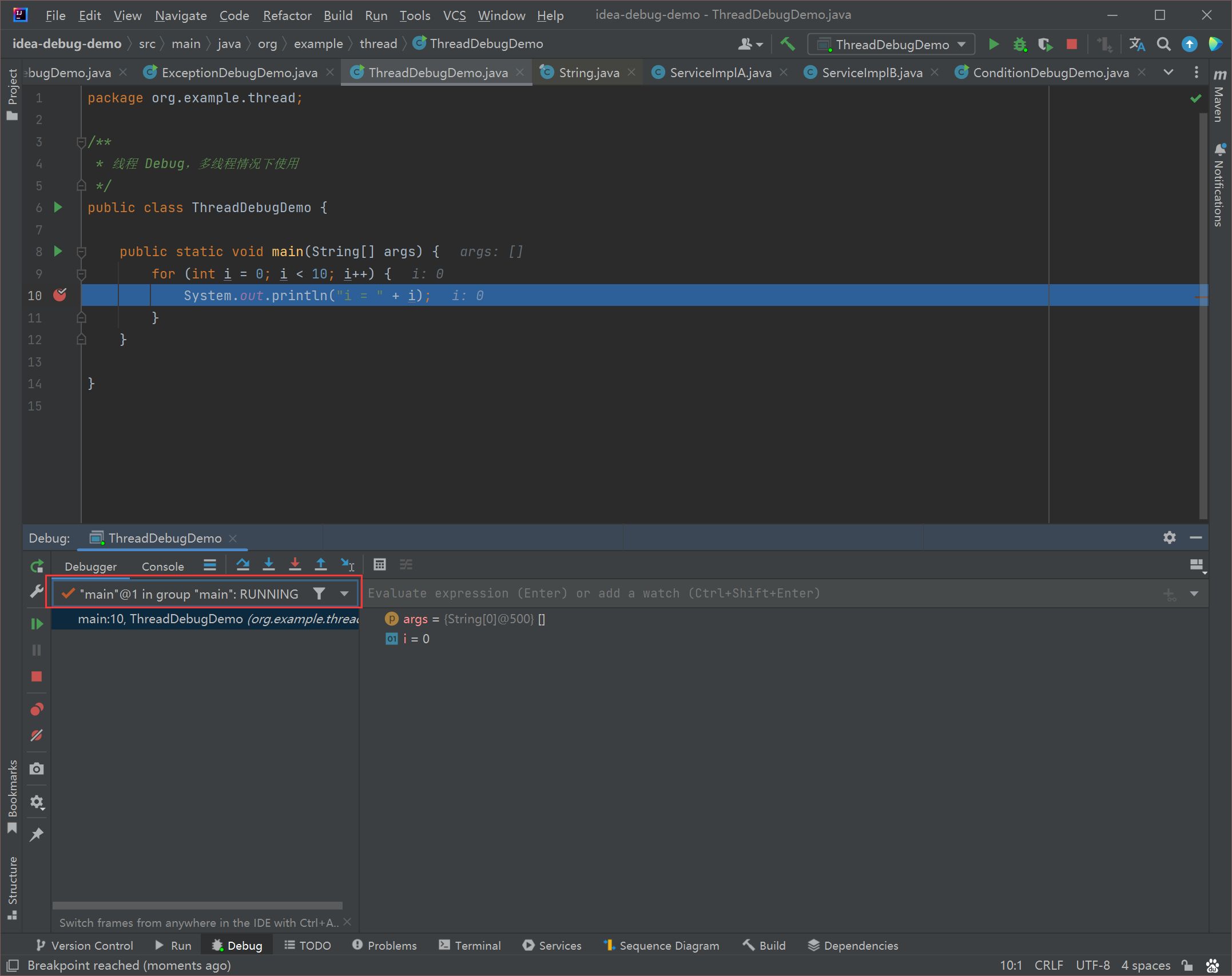Click the thread dump camera icon

37,769
